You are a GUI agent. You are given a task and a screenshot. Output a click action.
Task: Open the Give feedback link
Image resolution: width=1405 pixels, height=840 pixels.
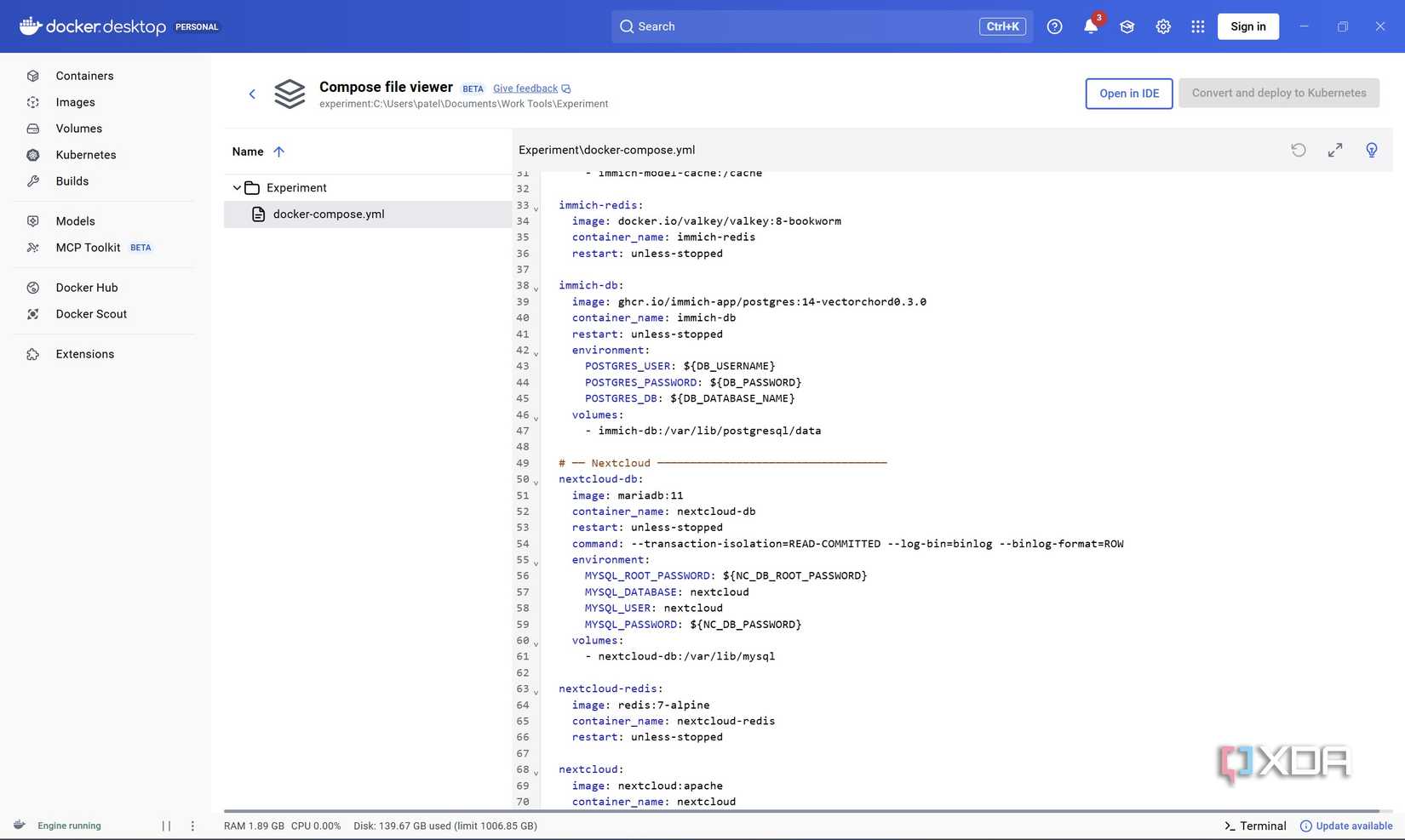525,89
